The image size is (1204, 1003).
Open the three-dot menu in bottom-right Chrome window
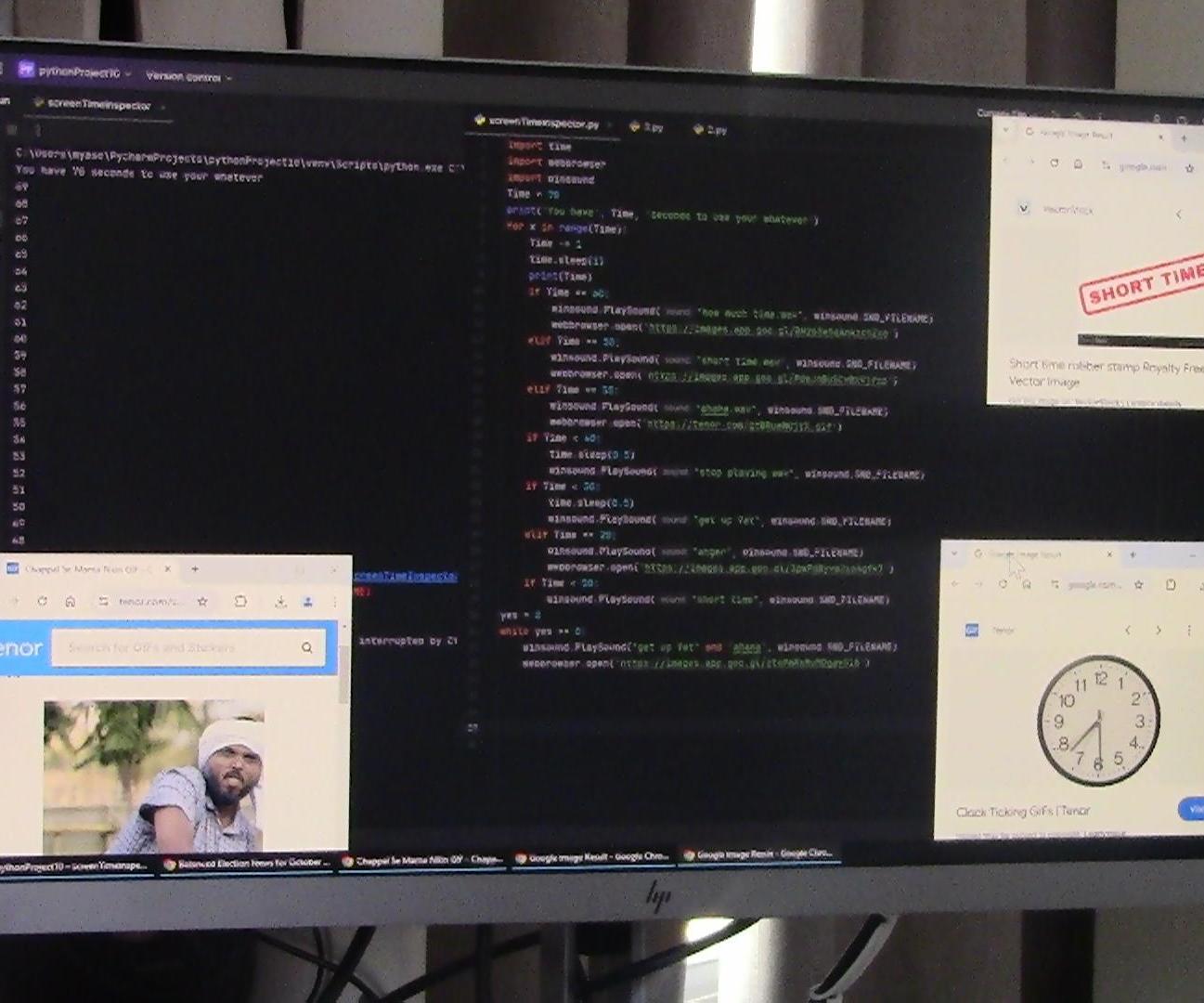[x=1188, y=631]
